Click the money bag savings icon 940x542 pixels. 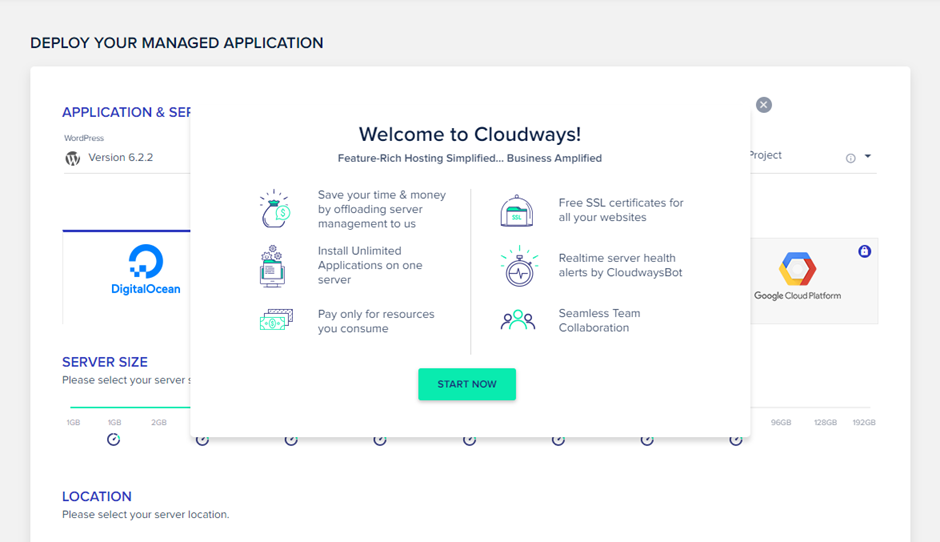coord(273,209)
